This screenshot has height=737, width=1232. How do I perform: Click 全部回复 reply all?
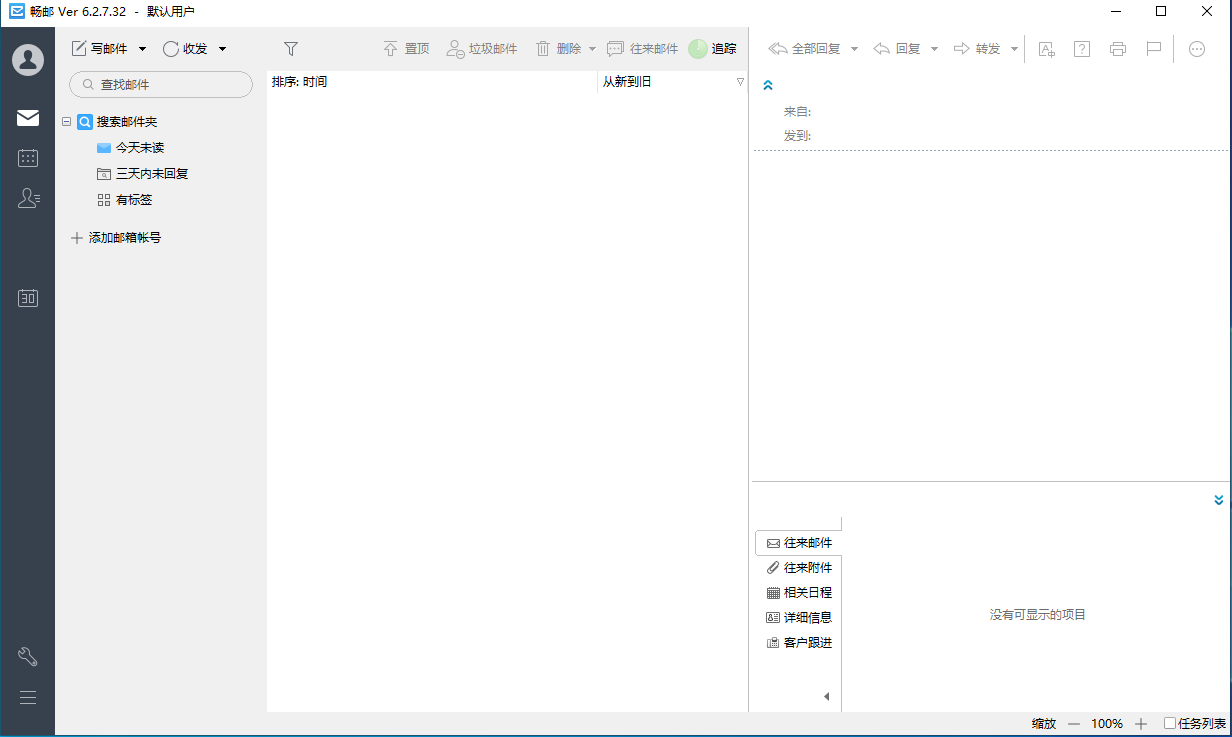click(804, 48)
